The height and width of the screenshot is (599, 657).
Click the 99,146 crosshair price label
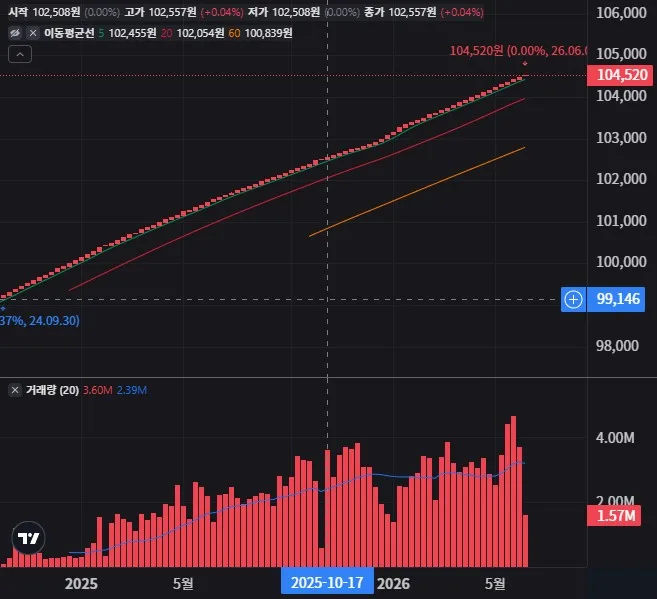point(617,300)
